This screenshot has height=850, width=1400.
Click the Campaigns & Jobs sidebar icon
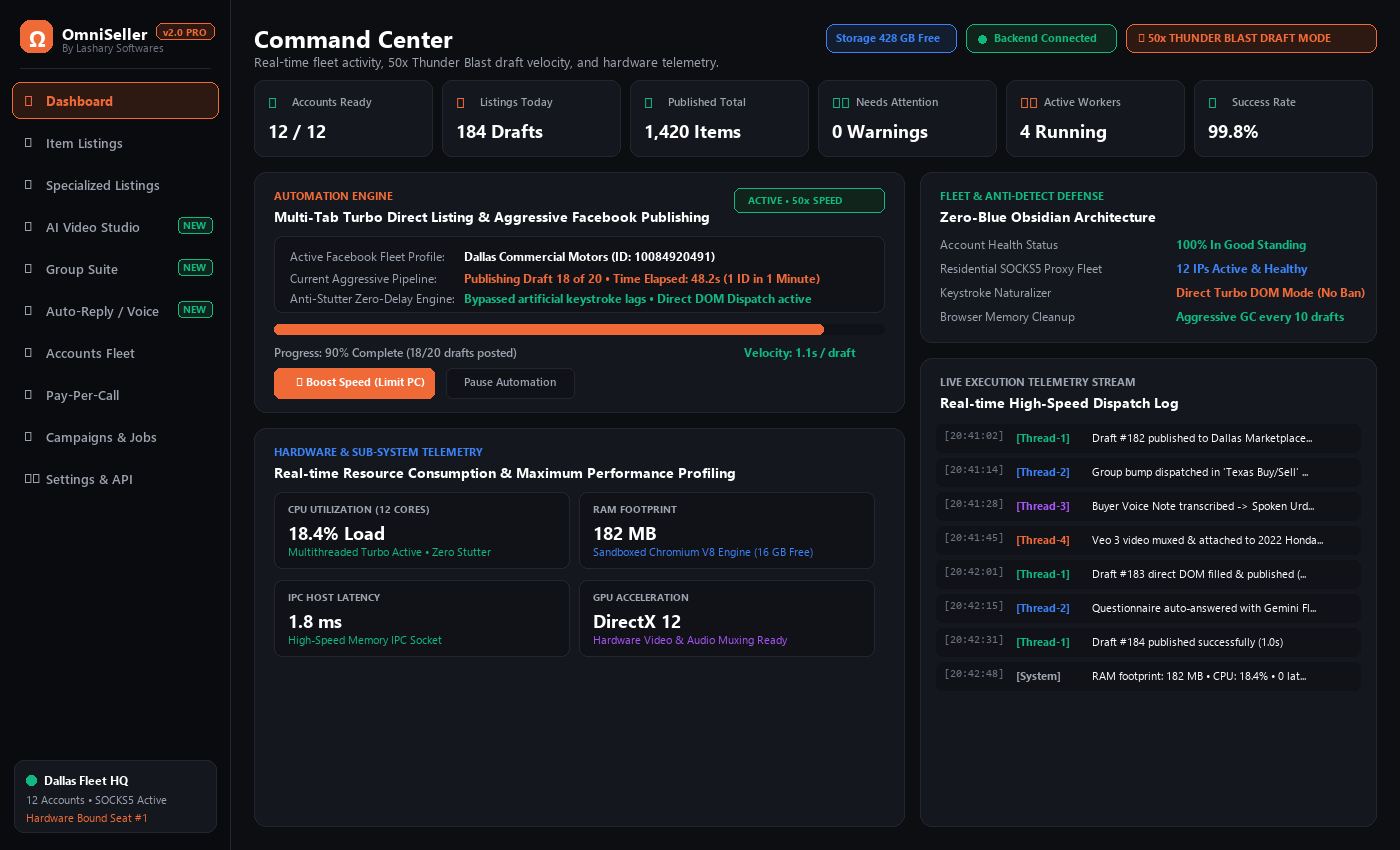tap(29, 437)
